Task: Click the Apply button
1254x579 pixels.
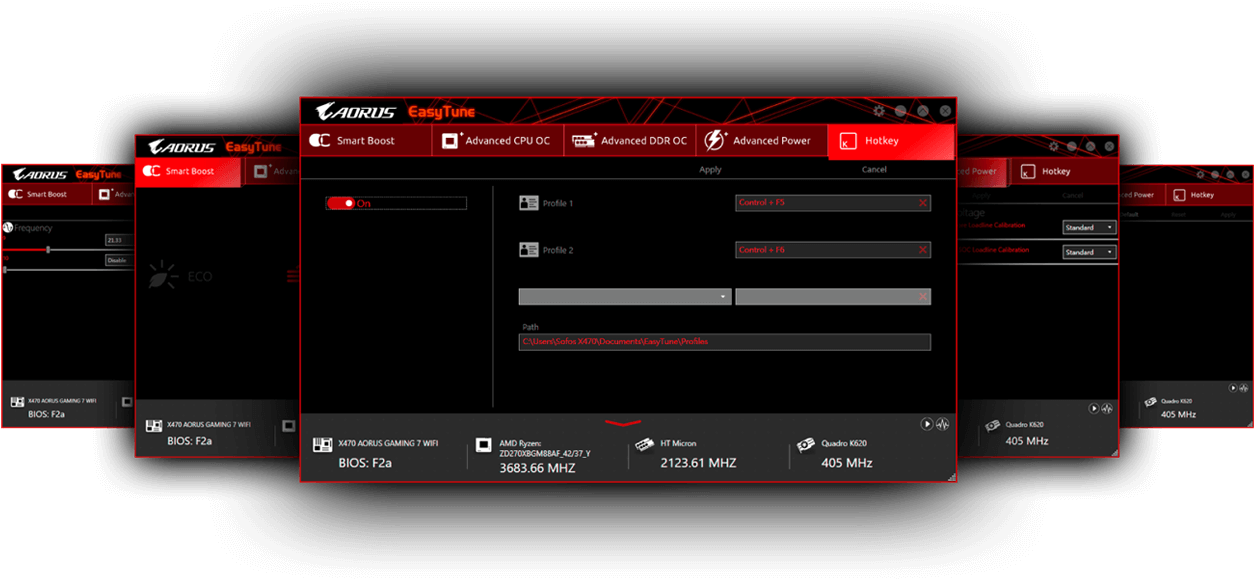Action: click(710, 169)
